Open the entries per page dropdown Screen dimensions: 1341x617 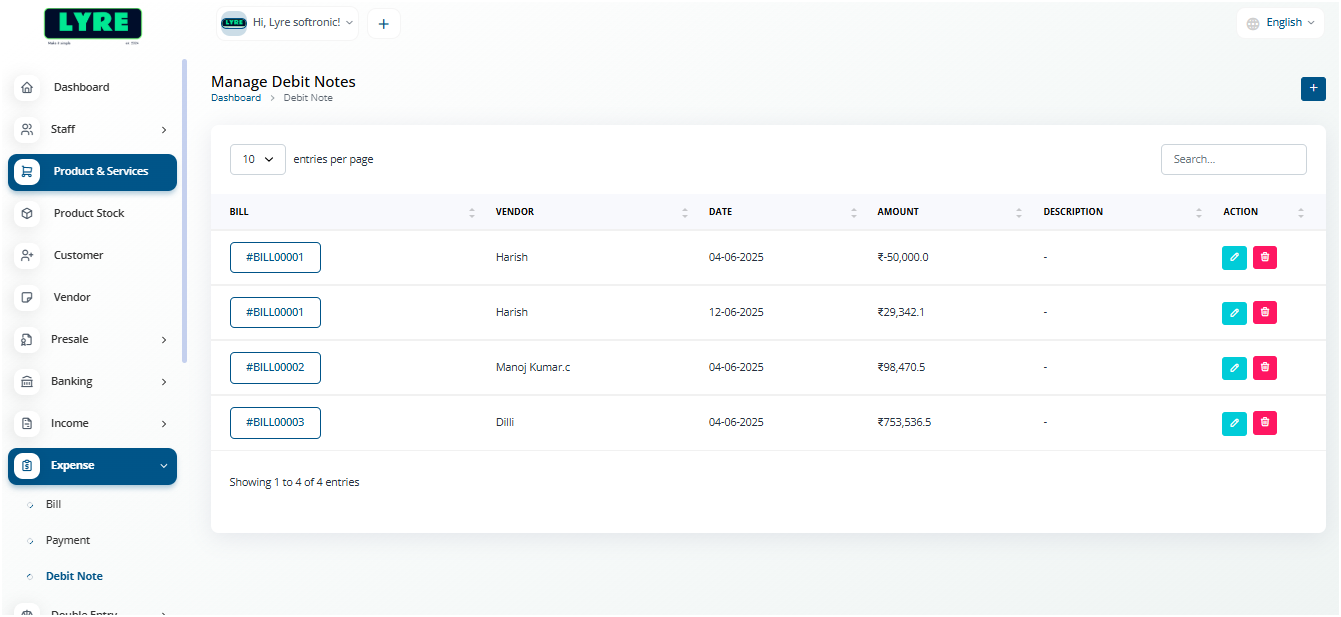pos(258,159)
